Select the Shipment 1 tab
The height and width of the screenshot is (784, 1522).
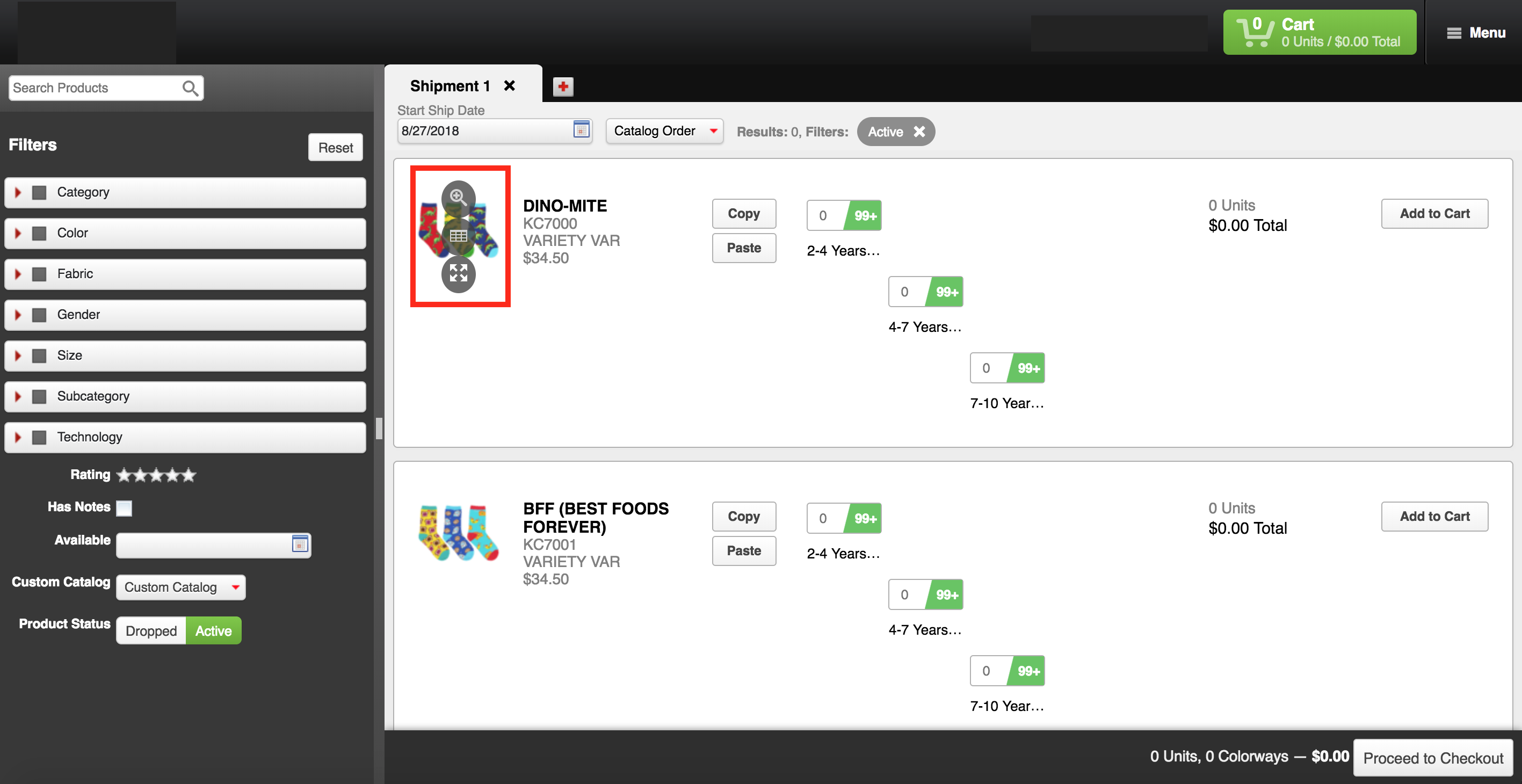coord(450,86)
